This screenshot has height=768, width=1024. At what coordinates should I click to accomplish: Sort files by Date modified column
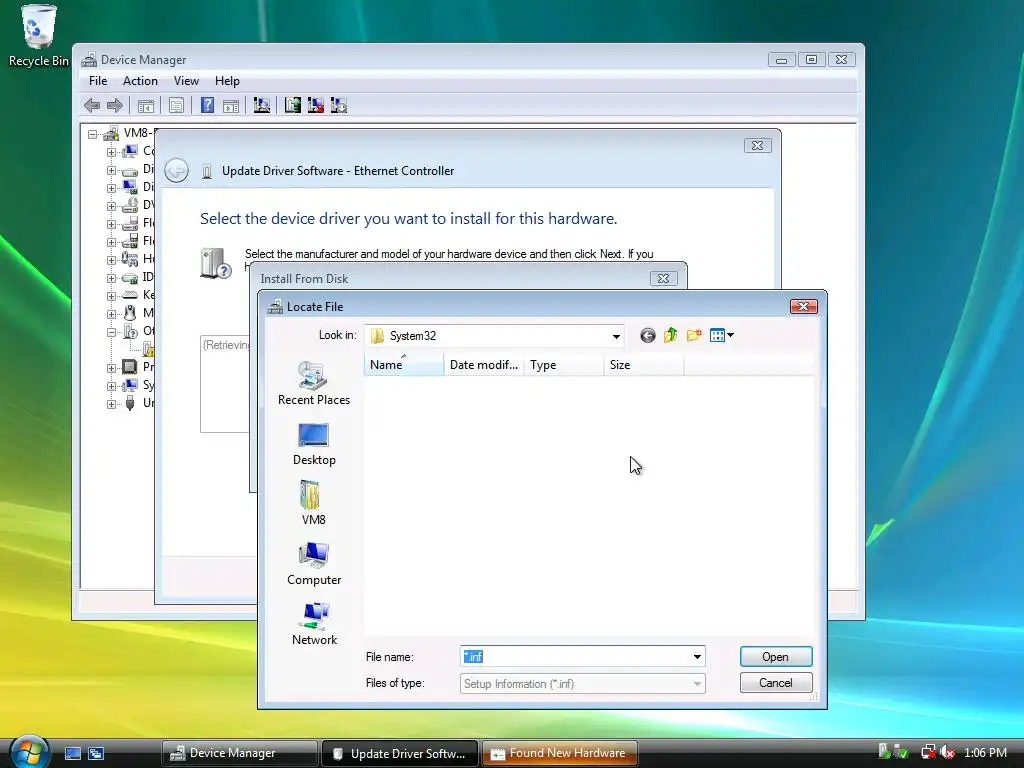484,365
